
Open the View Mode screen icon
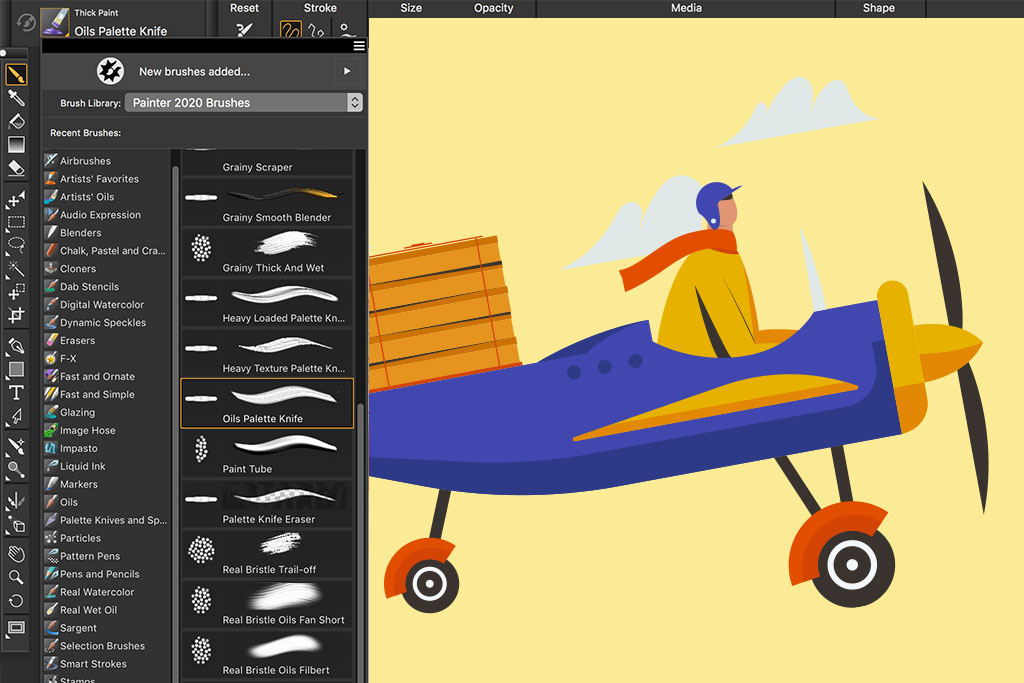pos(16,628)
